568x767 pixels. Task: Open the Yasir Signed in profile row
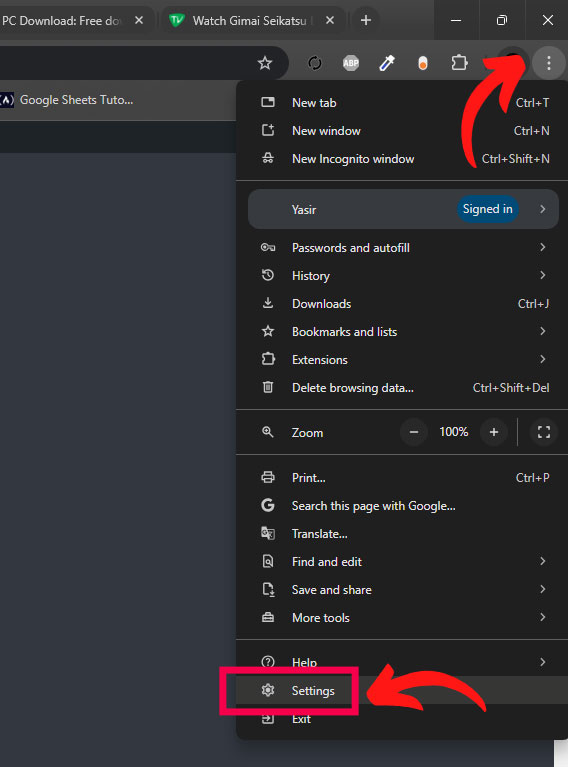coord(403,209)
